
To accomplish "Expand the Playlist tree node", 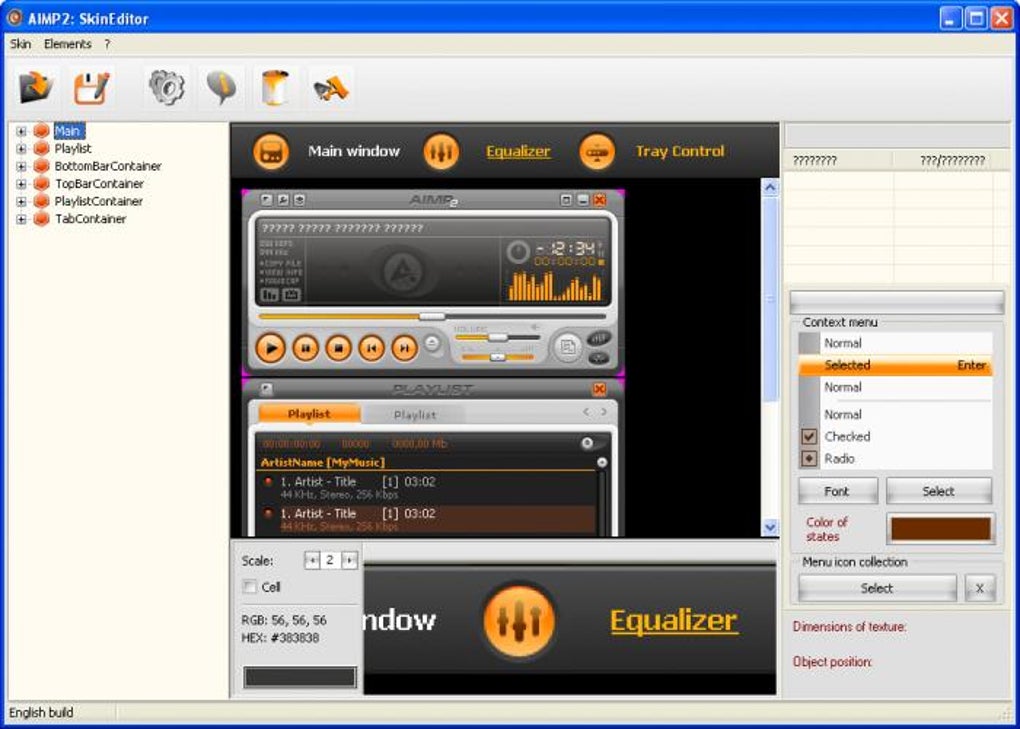I will [x=21, y=149].
